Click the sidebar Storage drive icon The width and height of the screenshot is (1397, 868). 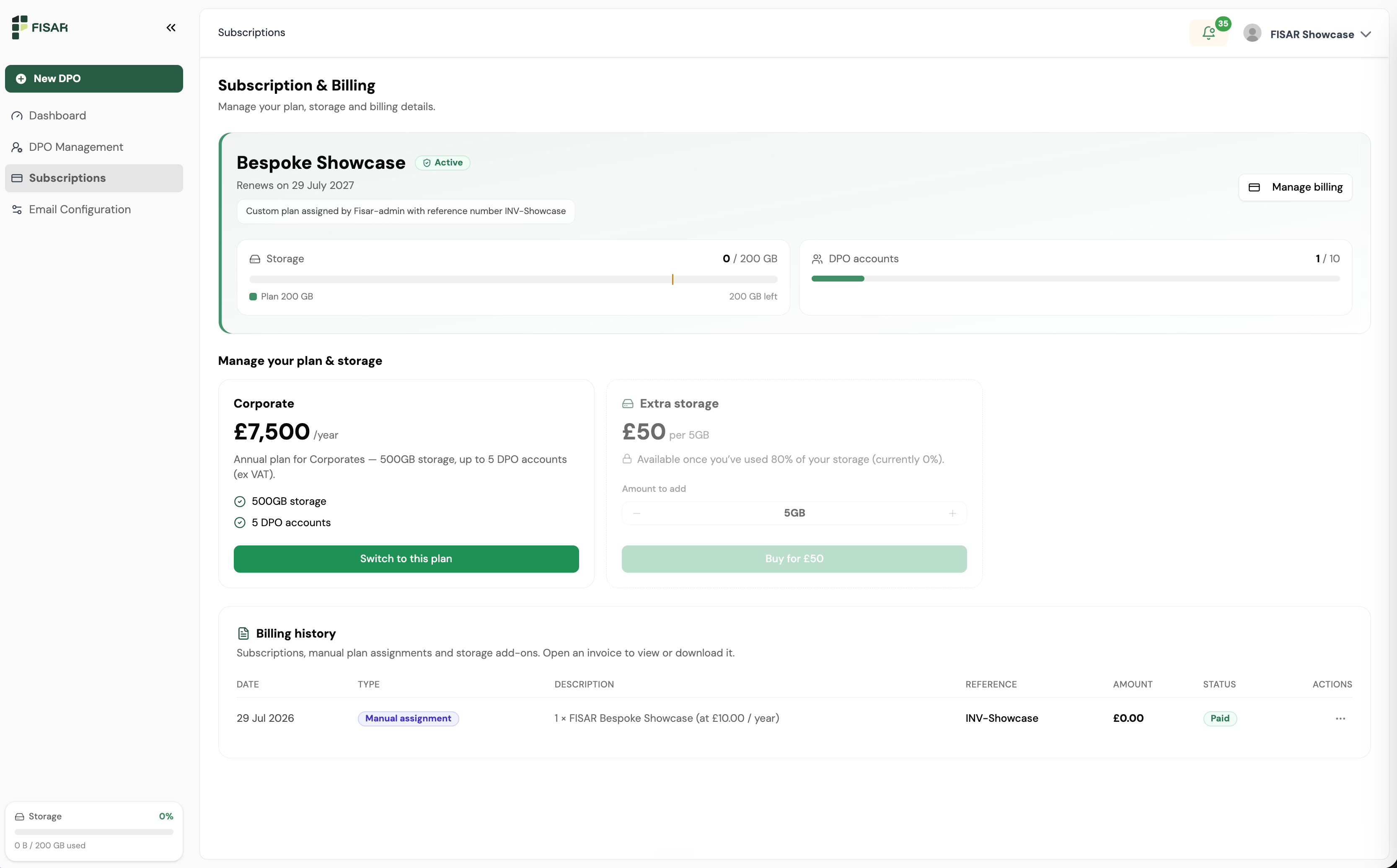[x=20, y=817]
